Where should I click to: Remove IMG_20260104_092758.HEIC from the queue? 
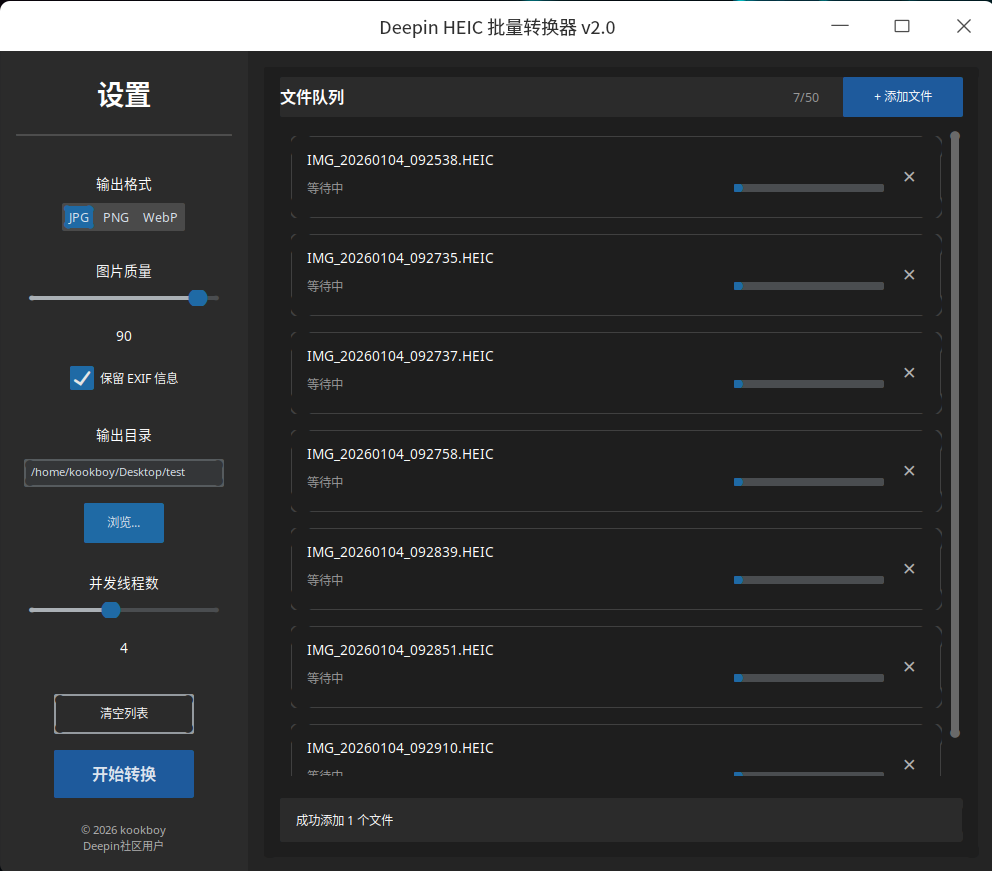909,471
